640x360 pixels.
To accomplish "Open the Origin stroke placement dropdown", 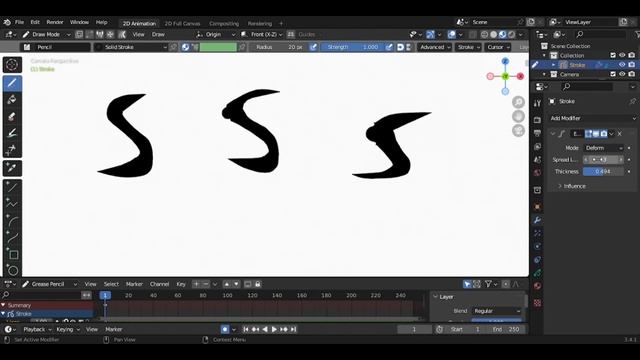I will pyautogui.click(x=216, y=34).
